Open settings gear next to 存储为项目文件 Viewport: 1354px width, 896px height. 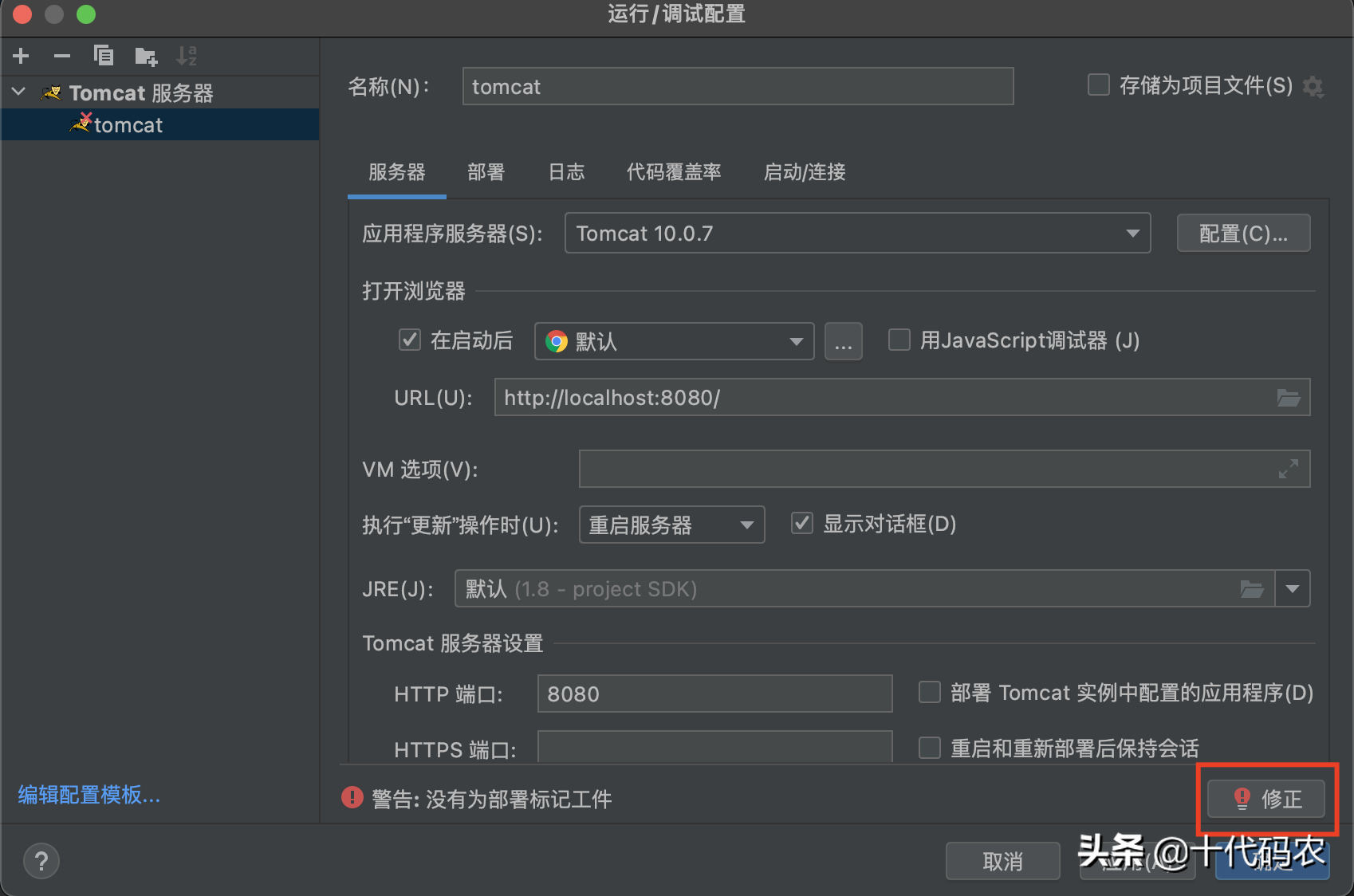coord(1313,86)
